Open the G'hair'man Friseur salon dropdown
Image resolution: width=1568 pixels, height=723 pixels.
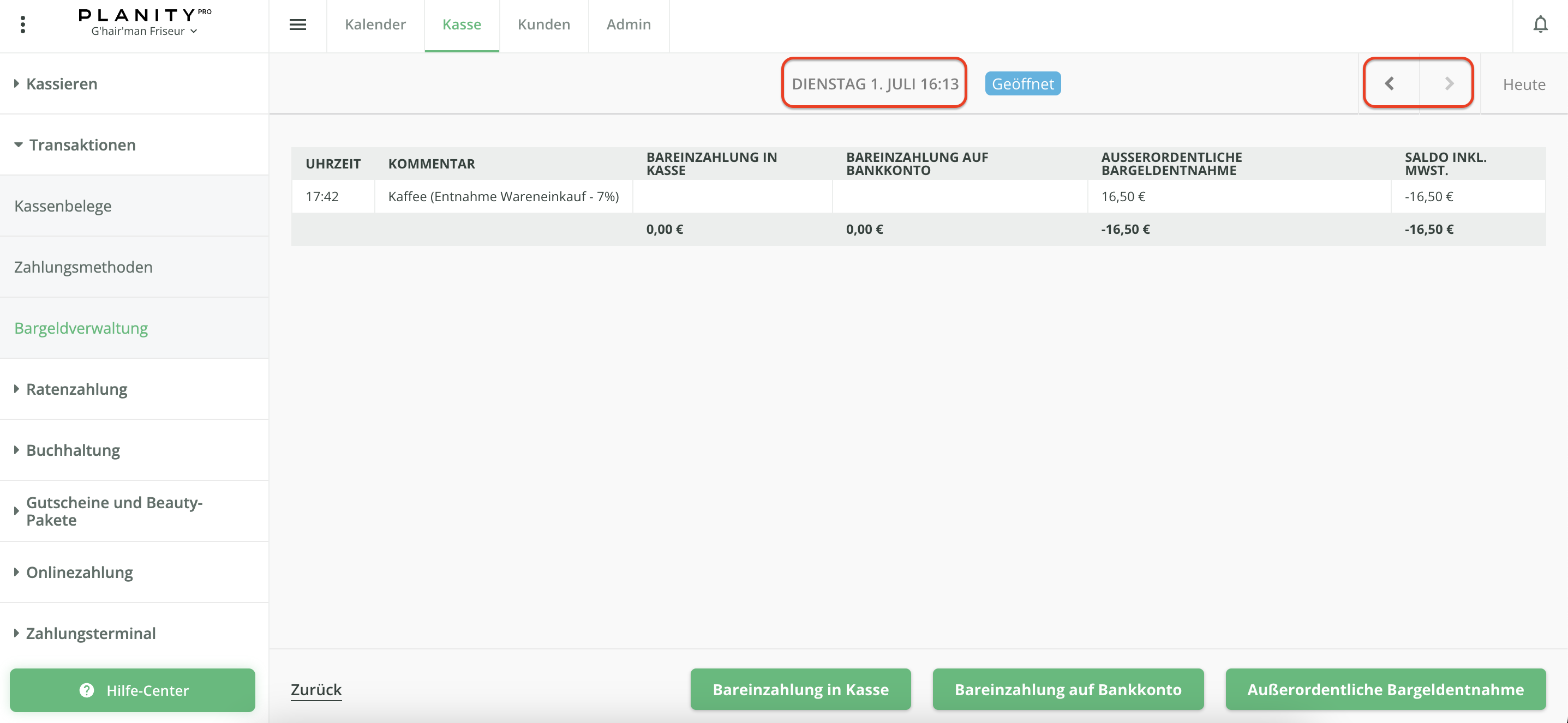144,31
